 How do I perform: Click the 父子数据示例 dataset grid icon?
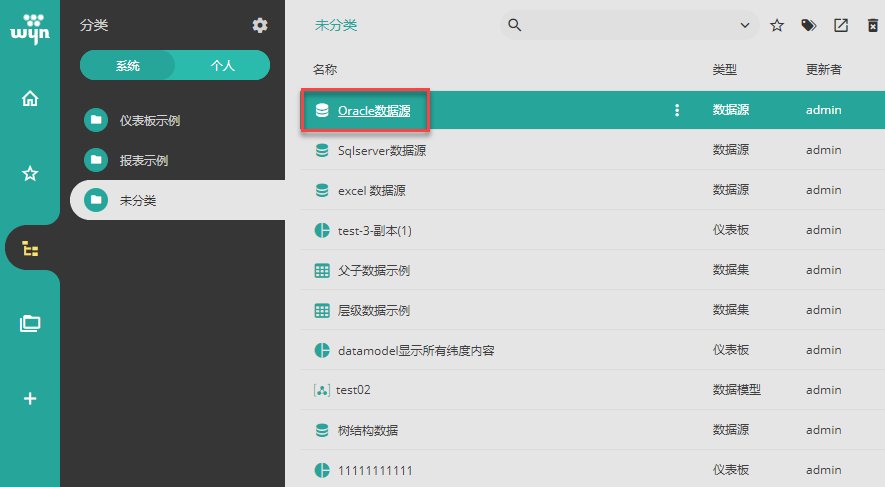322,270
